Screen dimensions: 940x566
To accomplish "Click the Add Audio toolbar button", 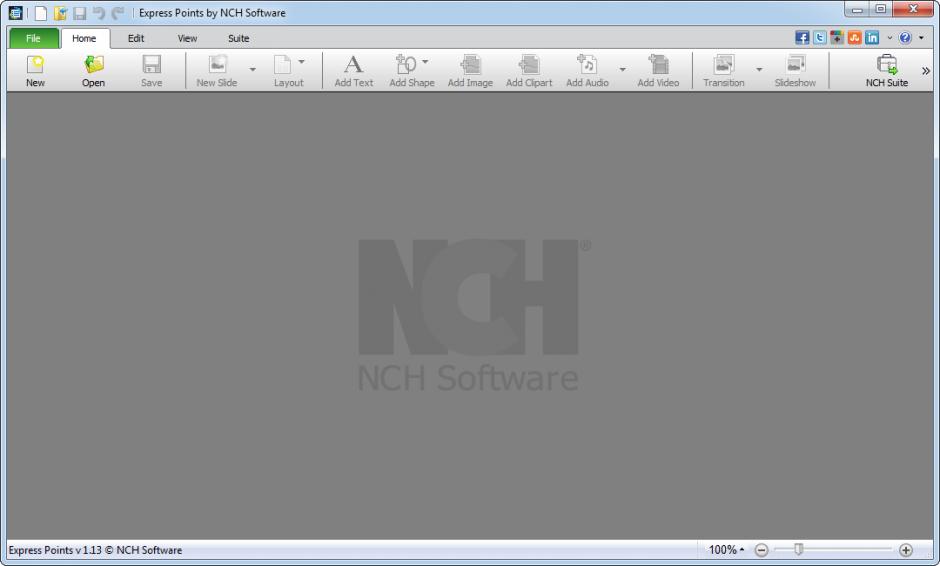I will [x=587, y=71].
